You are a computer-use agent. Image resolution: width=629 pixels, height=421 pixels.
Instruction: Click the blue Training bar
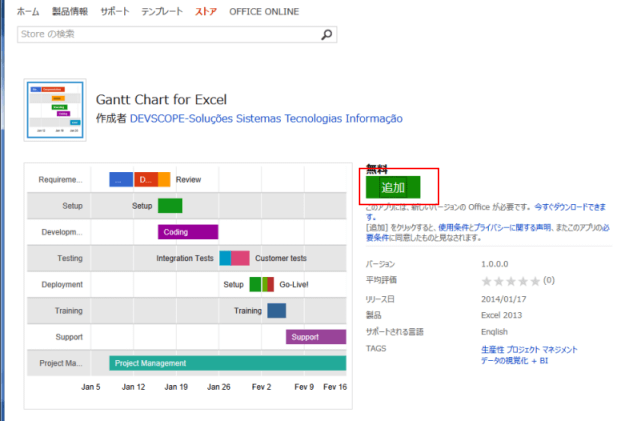277,311
